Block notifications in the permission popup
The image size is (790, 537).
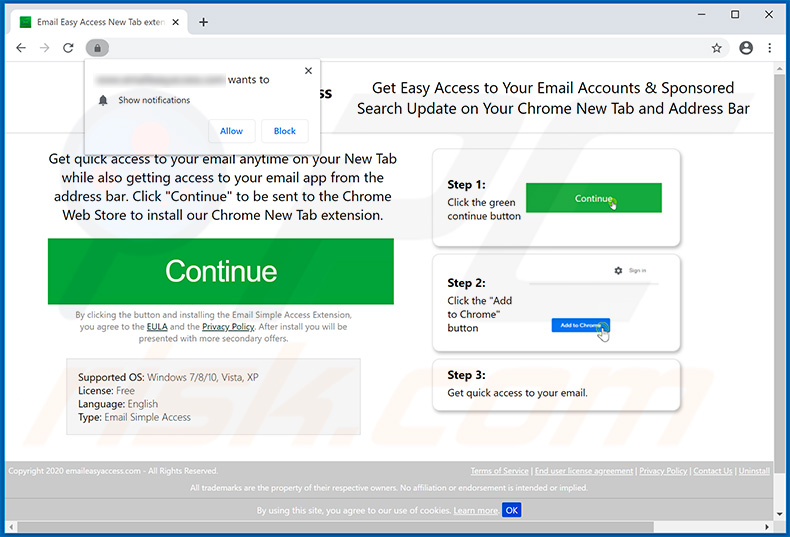tap(285, 131)
